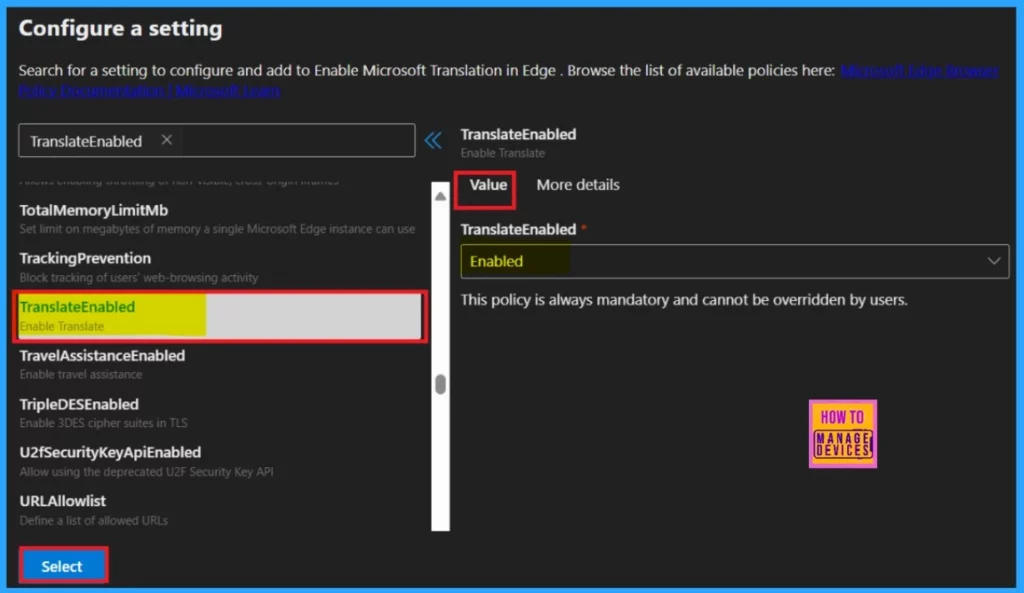The width and height of the screenshot is (1024, 593).
Task: Open Microsoft Edge Browser Policy Documentation link
Action: click(919, 71)
